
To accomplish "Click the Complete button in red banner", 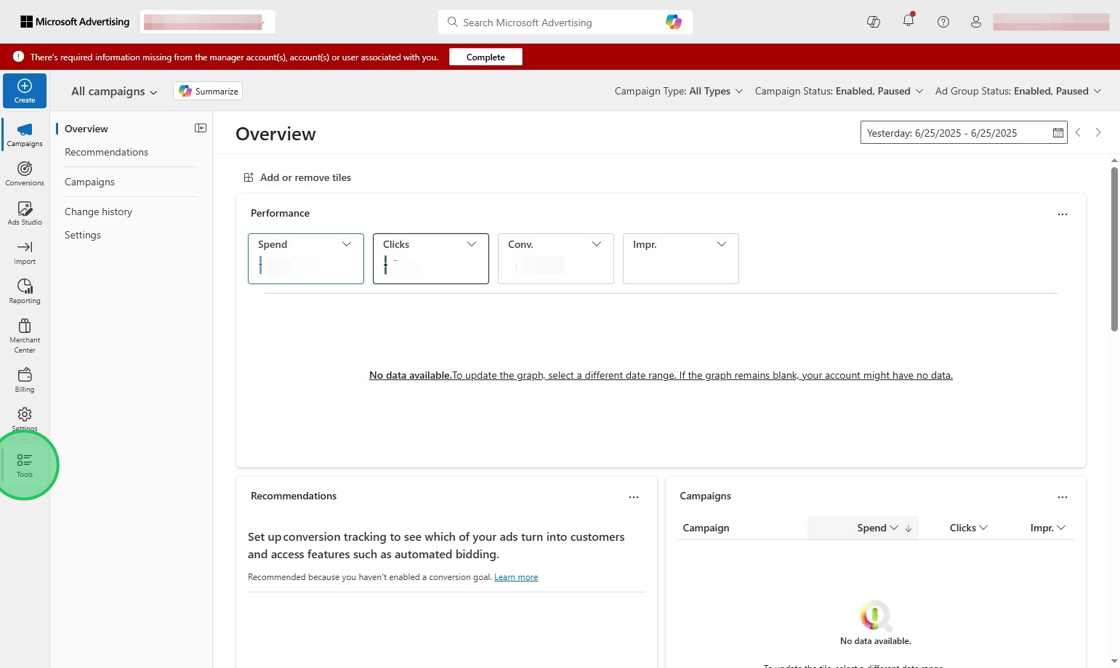I will [x=486, y=57].
